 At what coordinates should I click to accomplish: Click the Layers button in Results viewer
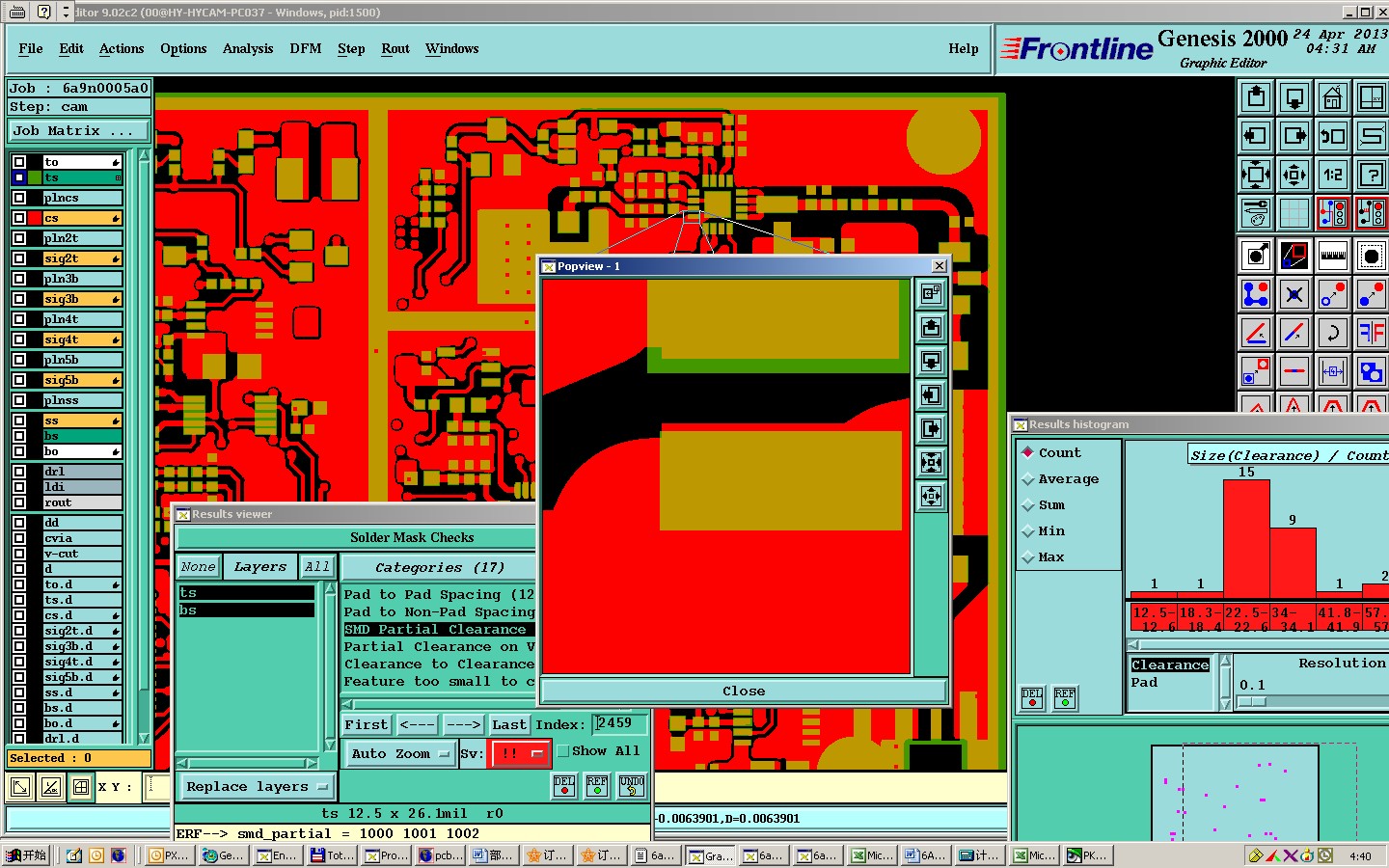click(260, 567)
